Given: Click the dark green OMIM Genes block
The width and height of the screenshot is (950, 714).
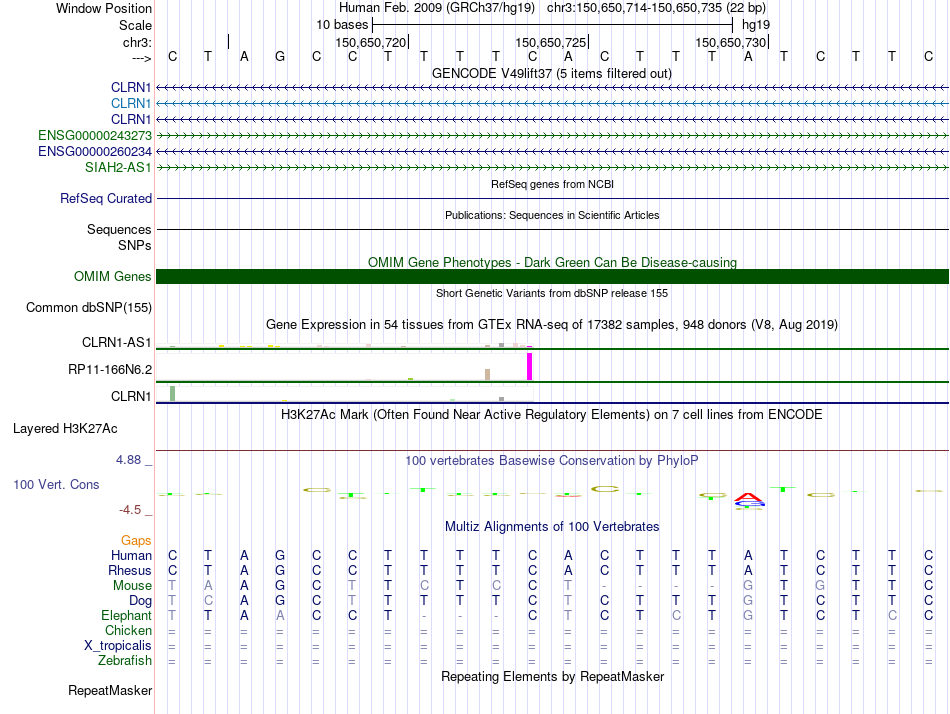Looking at the screenshot, I should [552, 276].
